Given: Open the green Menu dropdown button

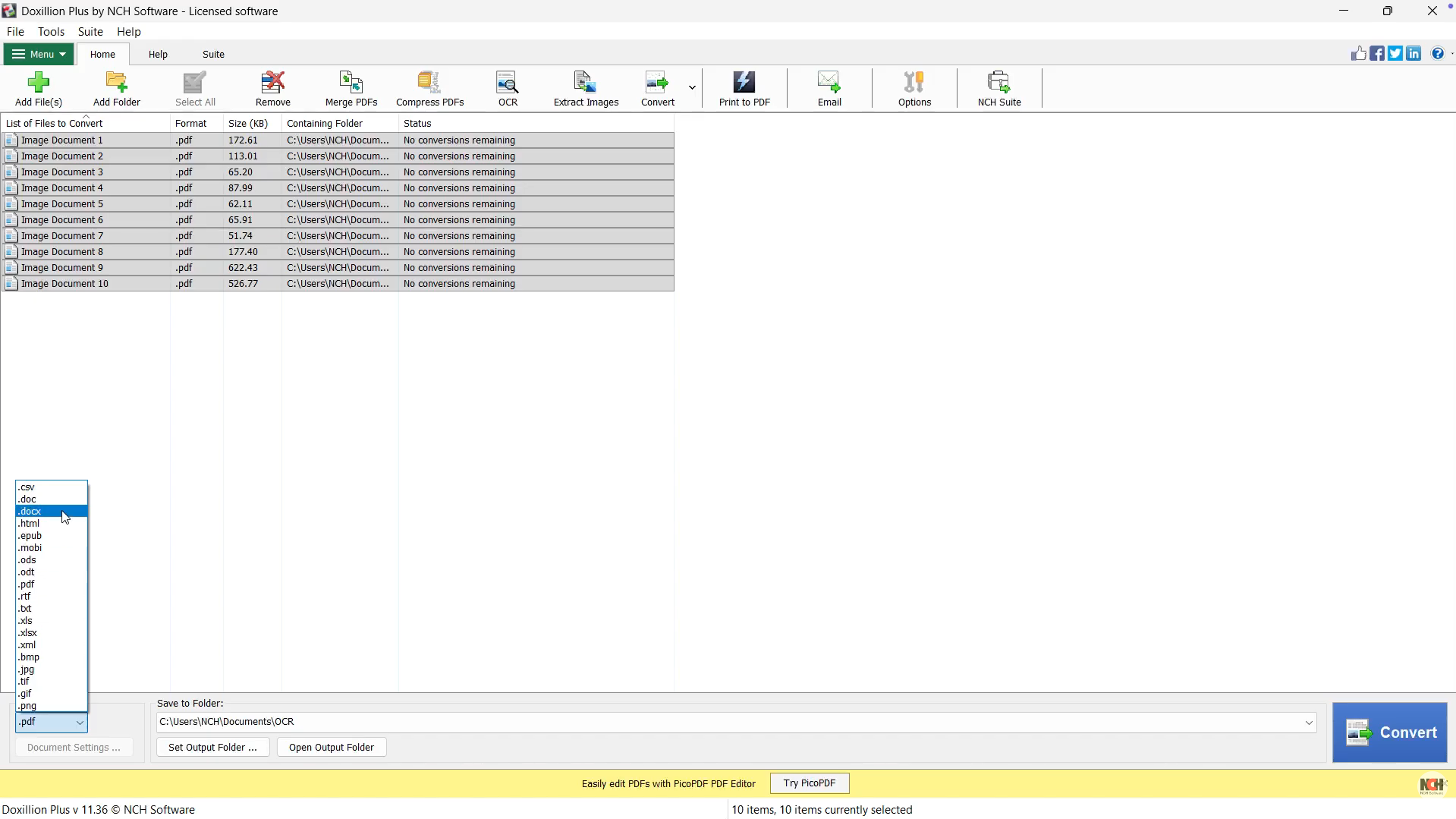Looking at the screenshot, I should pyautogui.click(x=39, y=54).
